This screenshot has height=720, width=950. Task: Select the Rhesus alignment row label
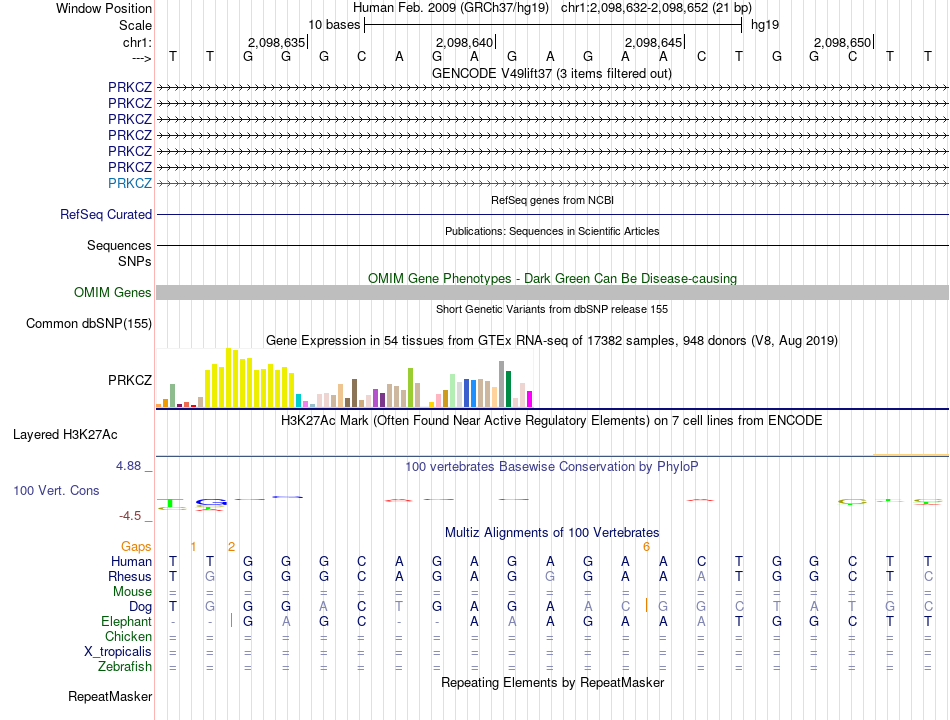click(x=130, y=576)
